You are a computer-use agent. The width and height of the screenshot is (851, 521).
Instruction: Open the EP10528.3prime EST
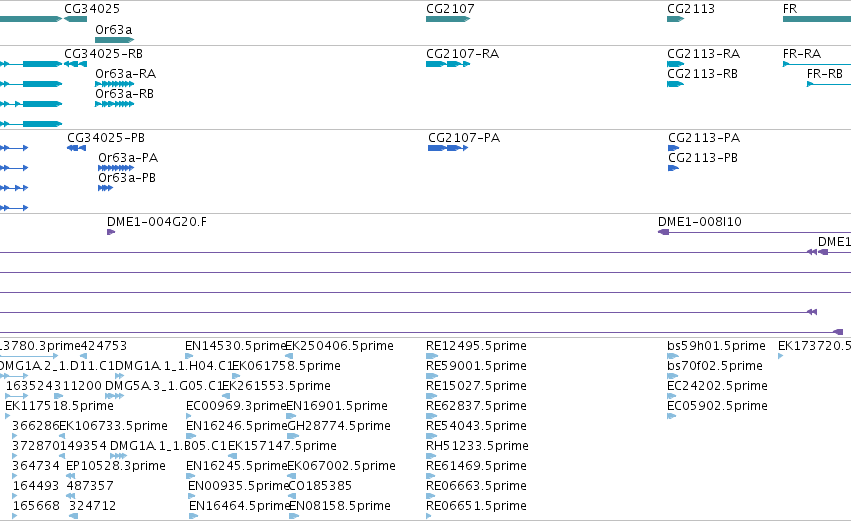[116, 466]
